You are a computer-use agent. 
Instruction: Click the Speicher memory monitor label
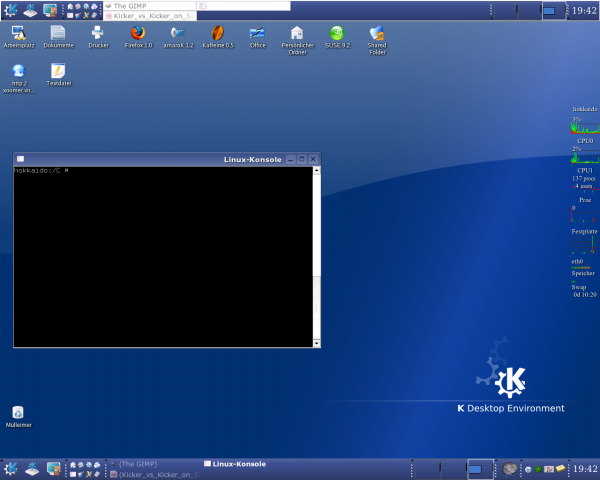point(583,273)
